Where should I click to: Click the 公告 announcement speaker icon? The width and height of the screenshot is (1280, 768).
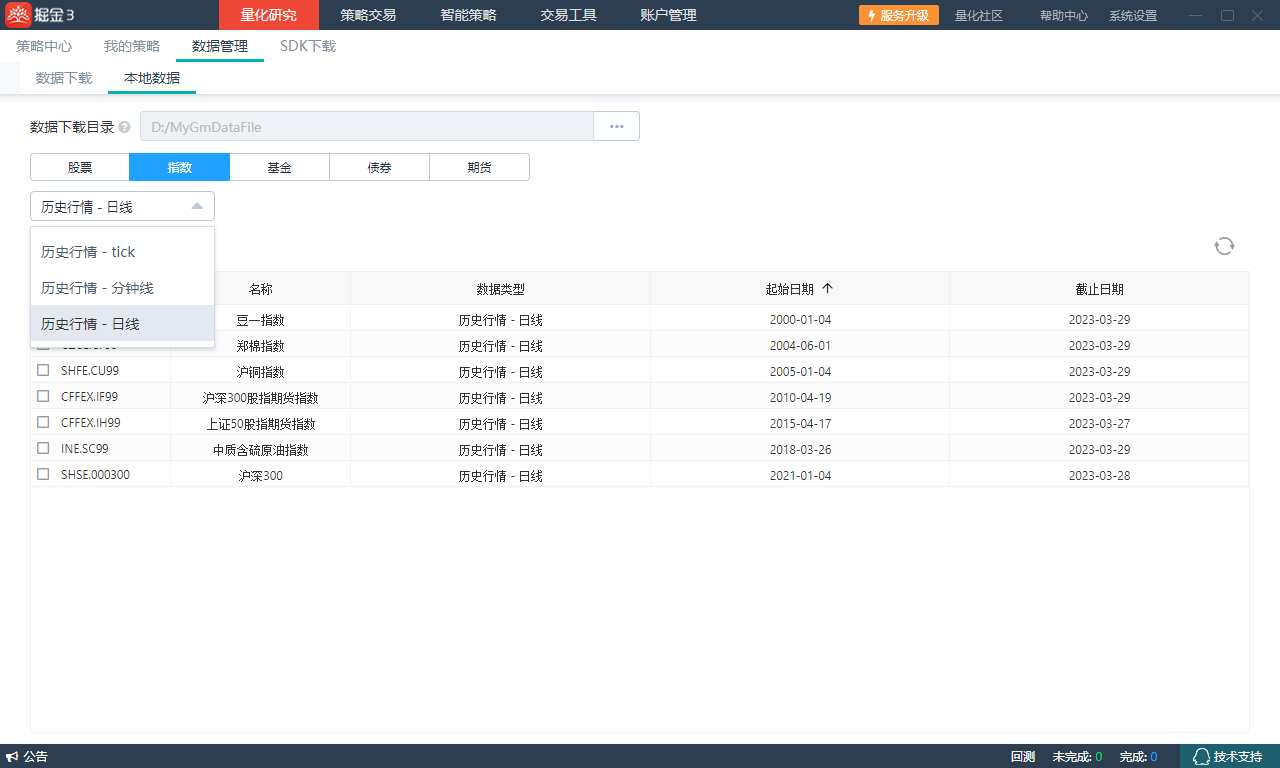click(x=12, y=757)
